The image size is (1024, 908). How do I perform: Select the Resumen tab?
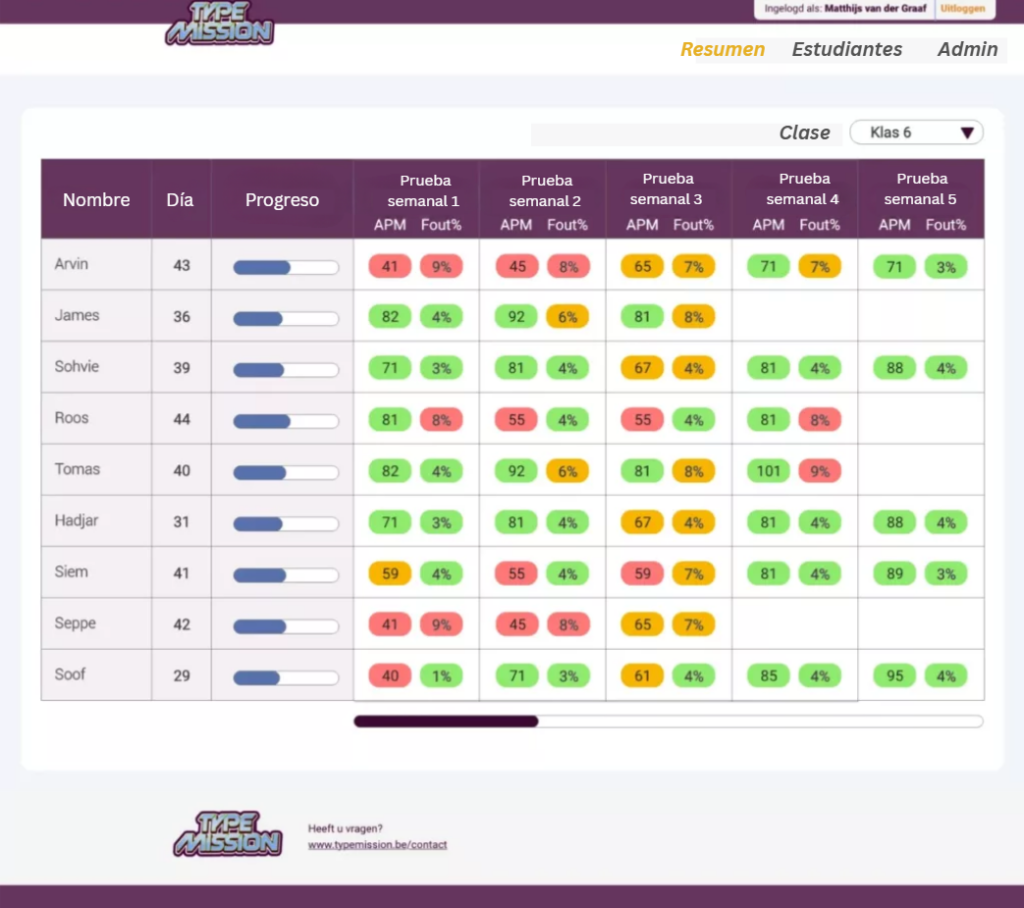pos(722,49)
